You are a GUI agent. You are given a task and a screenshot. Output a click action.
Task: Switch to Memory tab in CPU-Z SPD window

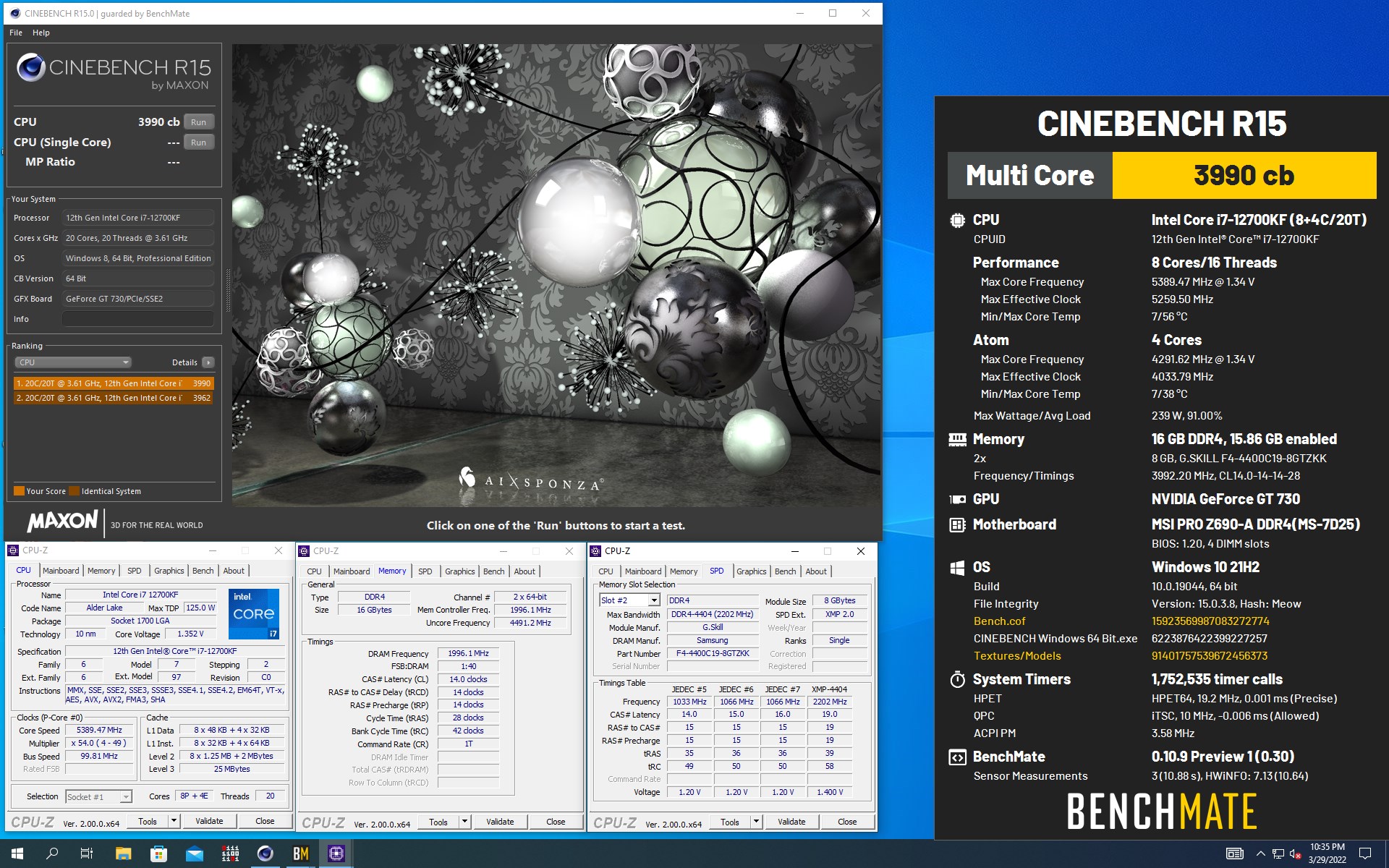(684, 571)
